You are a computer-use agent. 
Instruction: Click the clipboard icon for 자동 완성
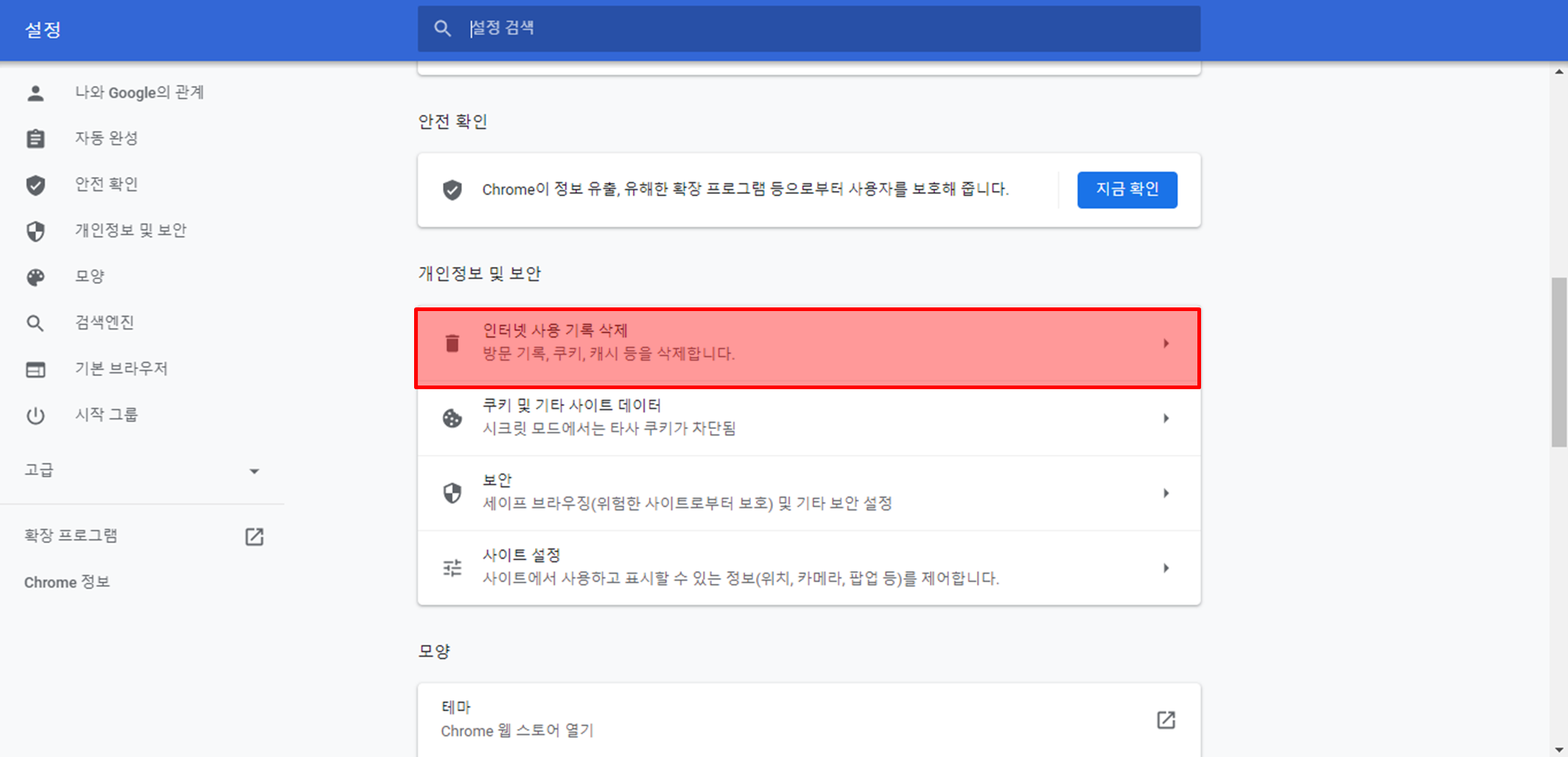[x=35, y=139]
